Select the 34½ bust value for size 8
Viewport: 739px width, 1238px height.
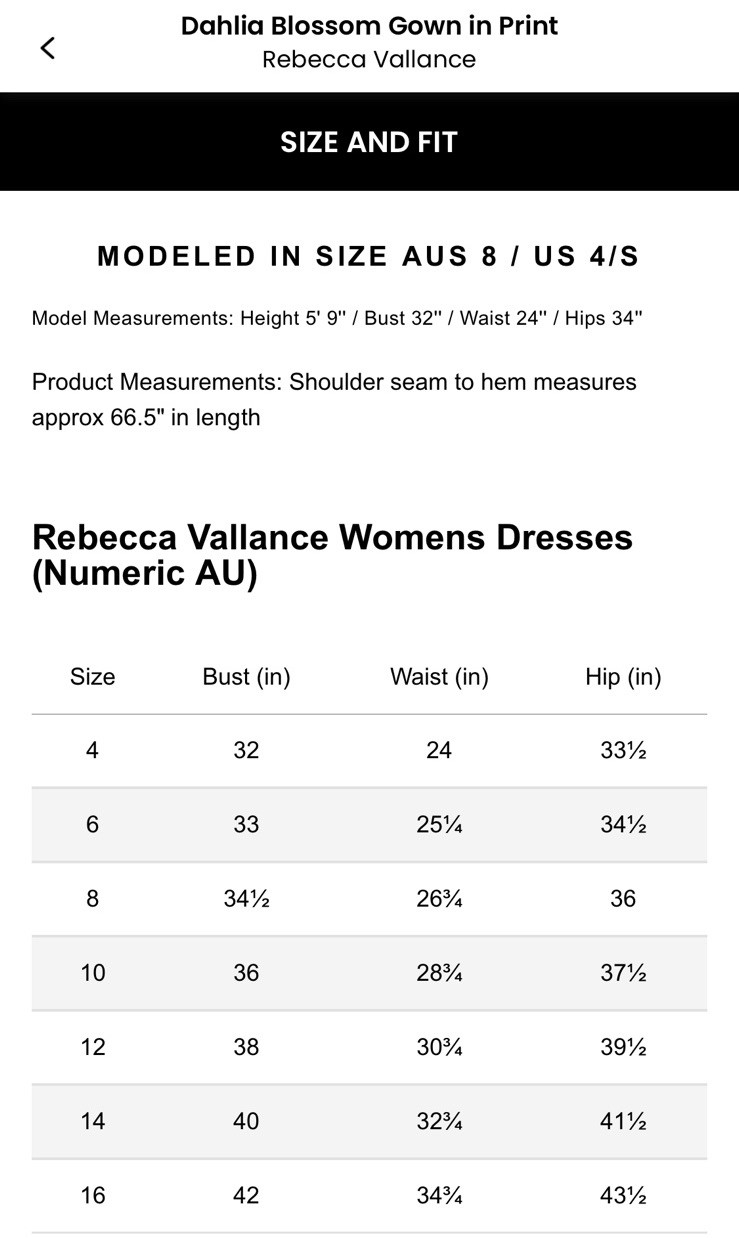(x=246, y=898)
